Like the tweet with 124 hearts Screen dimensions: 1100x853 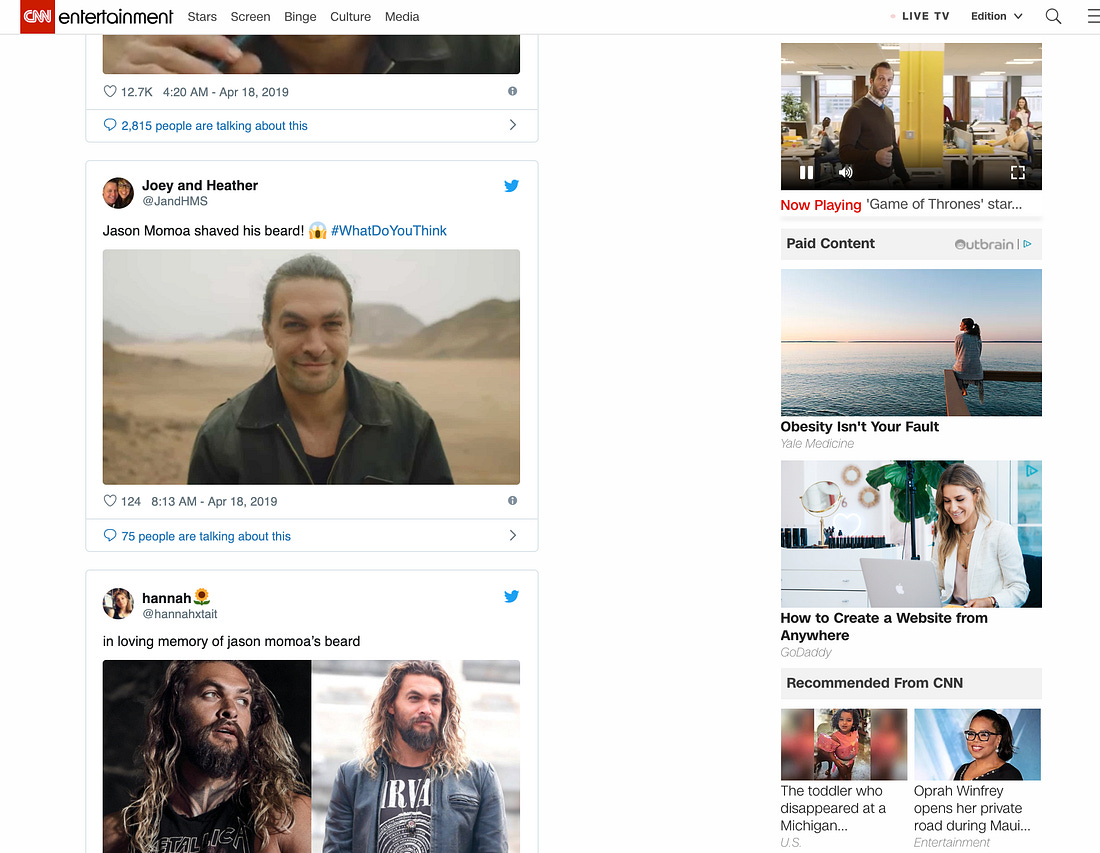110,501
